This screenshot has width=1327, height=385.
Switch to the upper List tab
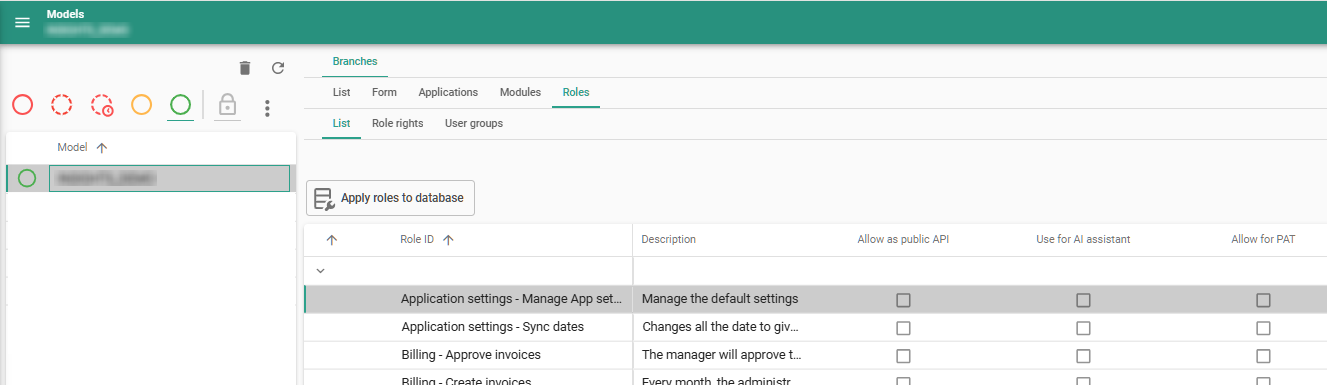click(341, 92)
